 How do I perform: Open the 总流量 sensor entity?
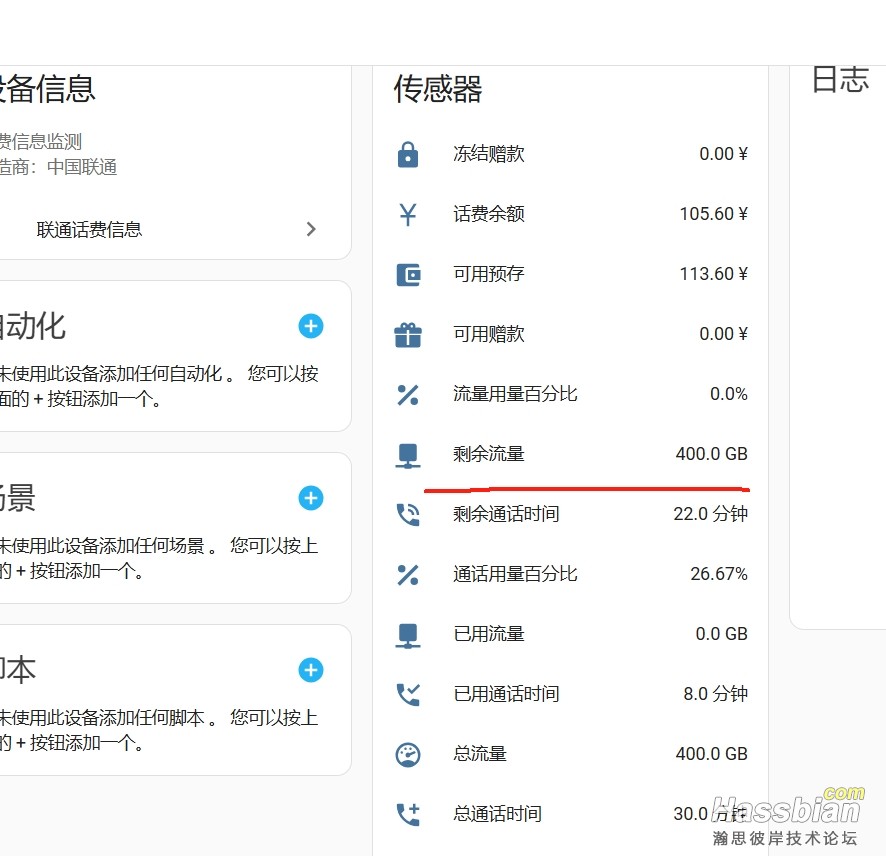(571, 754)
